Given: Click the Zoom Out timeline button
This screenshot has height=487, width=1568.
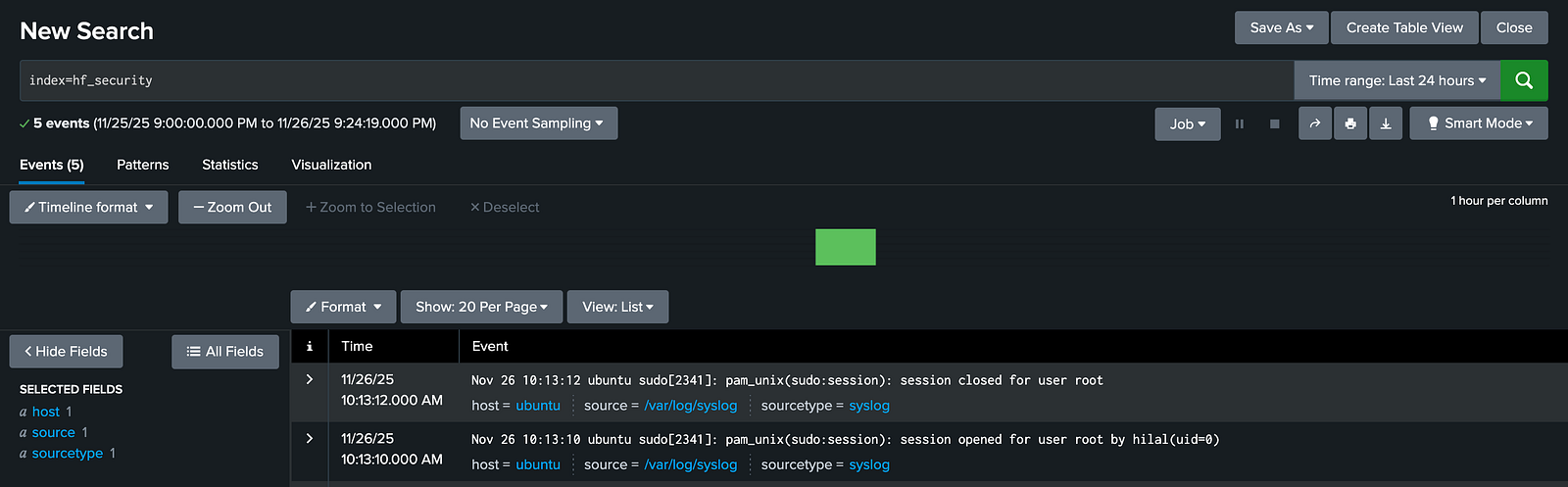Looking at the screenshot, I should point(232,207).
